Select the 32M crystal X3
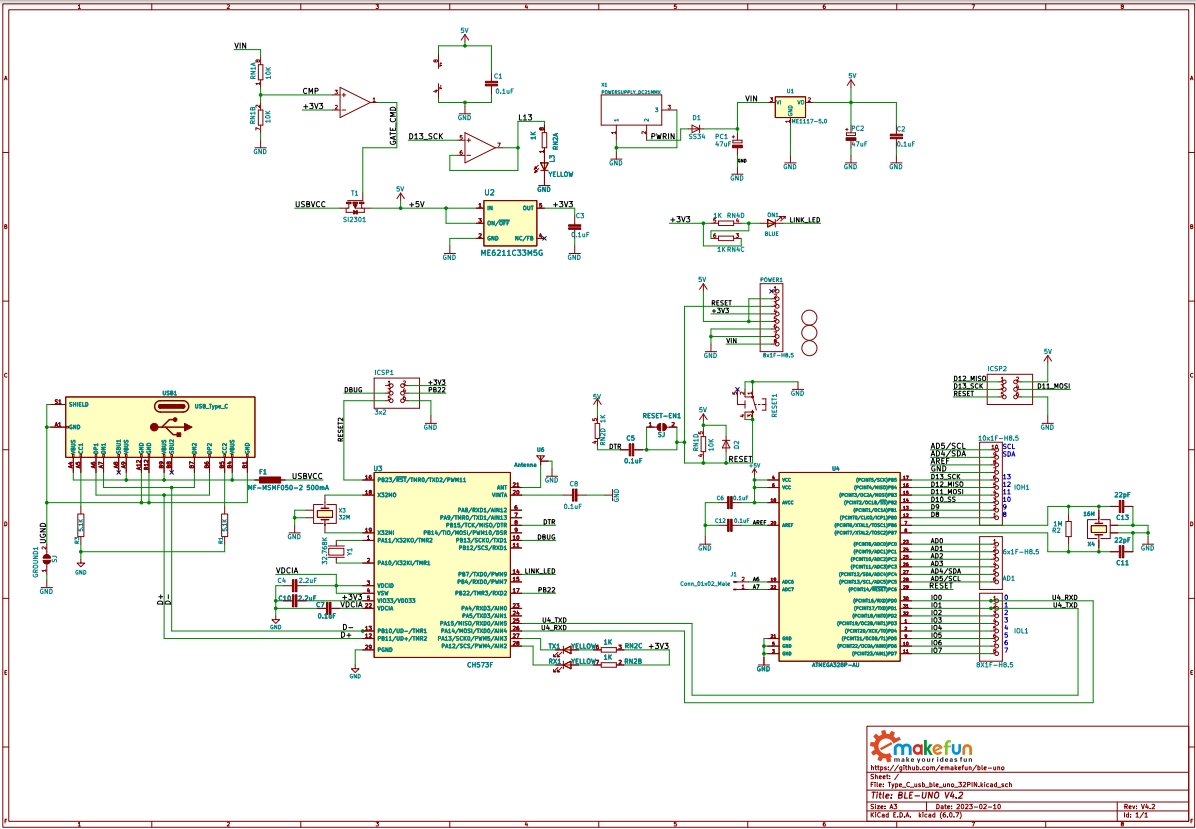Screen dimensions: 1196x829 coord(326,515)
